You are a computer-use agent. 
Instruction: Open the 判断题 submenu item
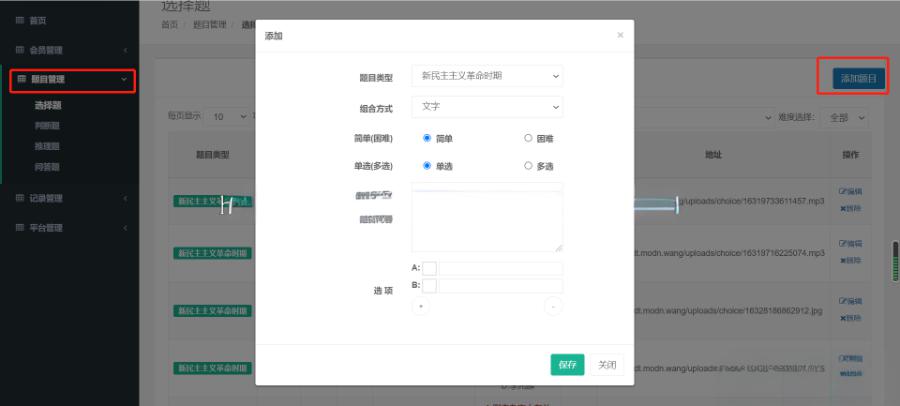(x=48, y=126)
